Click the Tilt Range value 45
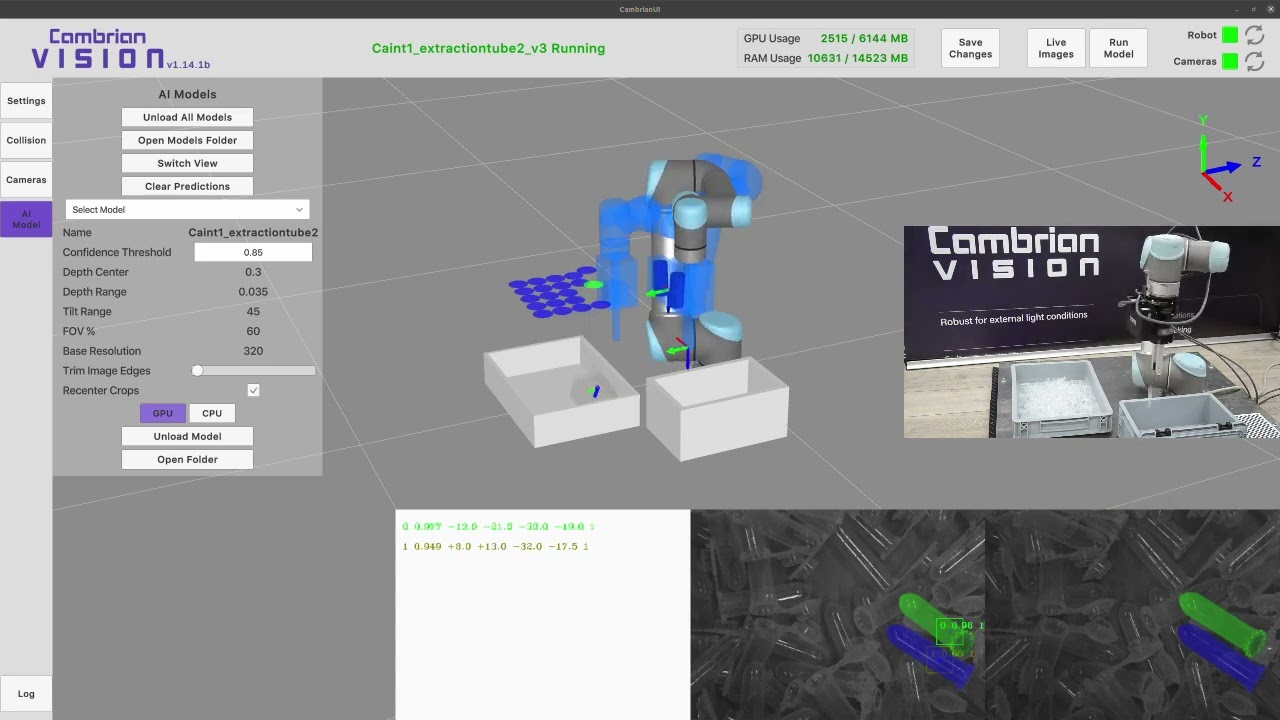 tap(253, 311)
